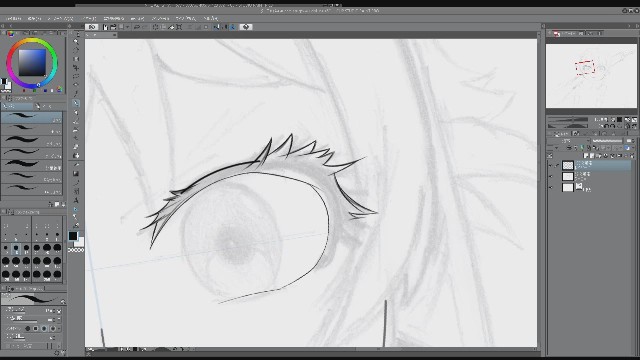
Task: Click the Undo arrow in command bar
Action: [137, 27]
